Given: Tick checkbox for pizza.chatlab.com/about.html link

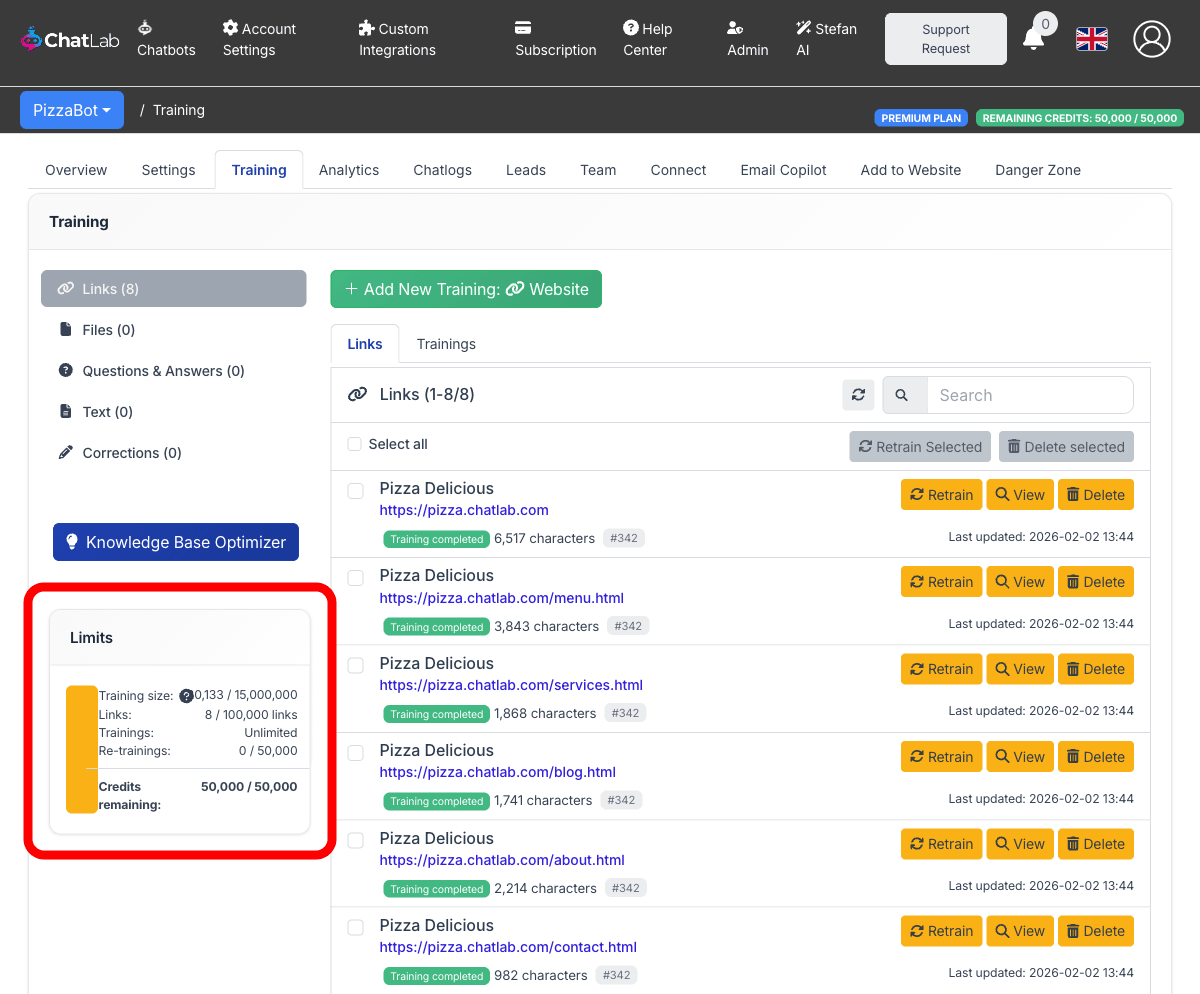Looking at the screenshot, I should coord(355,841).
